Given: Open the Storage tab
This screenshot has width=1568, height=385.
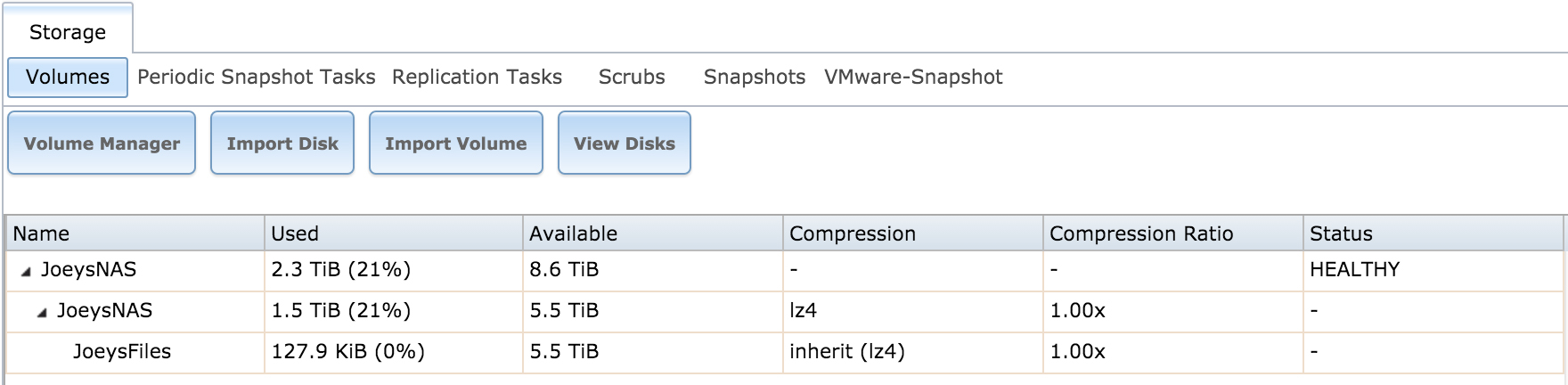Looking at the screenshot, I should [68, 32].
